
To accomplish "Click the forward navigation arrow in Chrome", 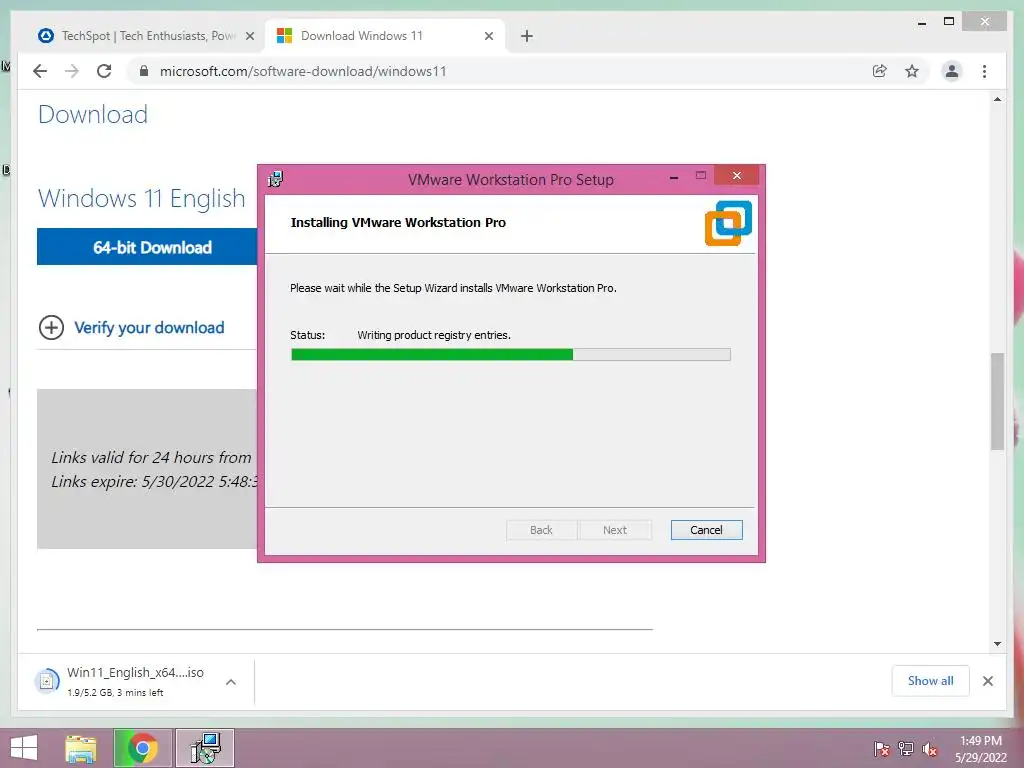I will point(72,71).
